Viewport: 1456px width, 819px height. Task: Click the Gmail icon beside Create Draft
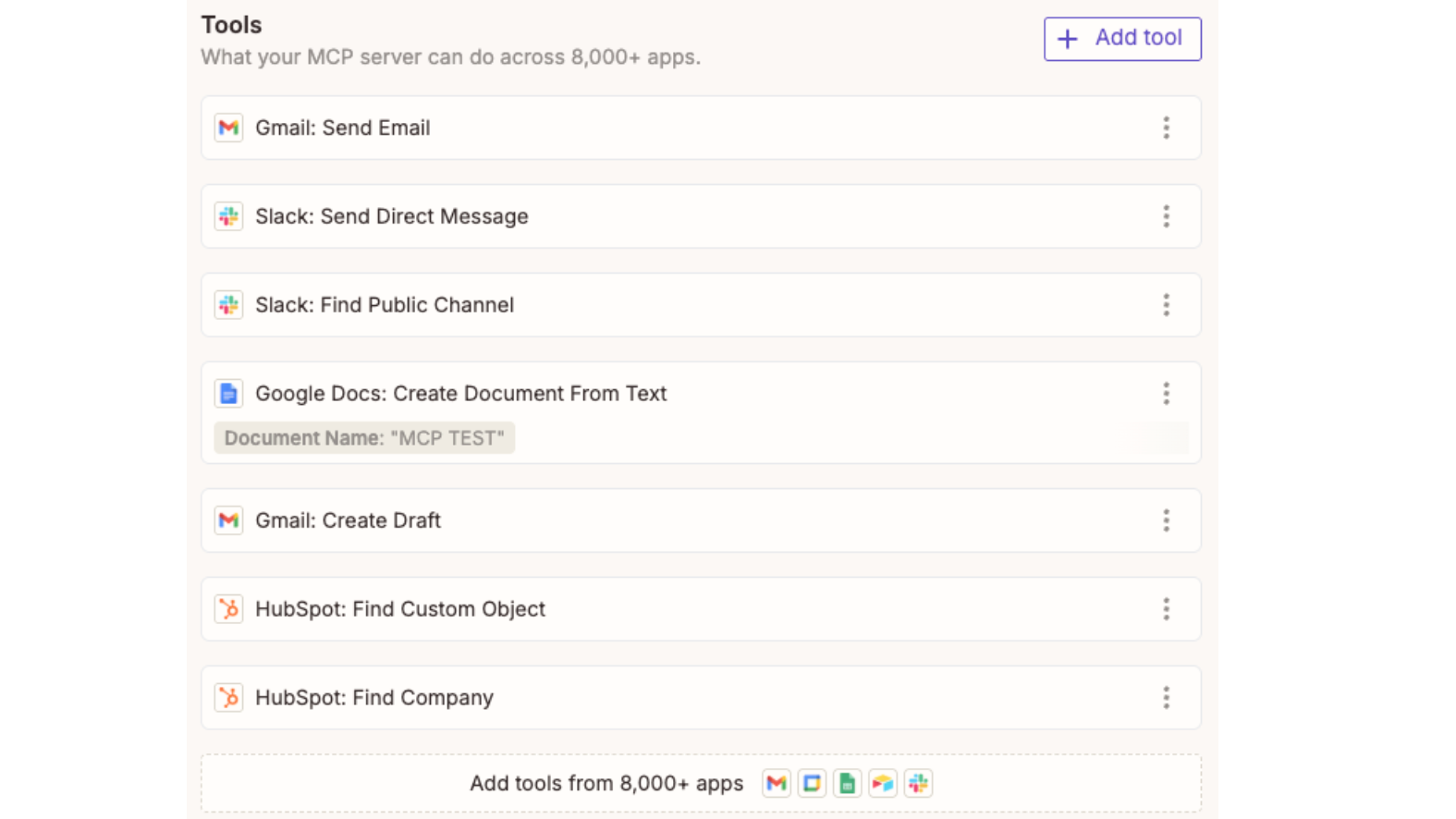click(228, 520)
